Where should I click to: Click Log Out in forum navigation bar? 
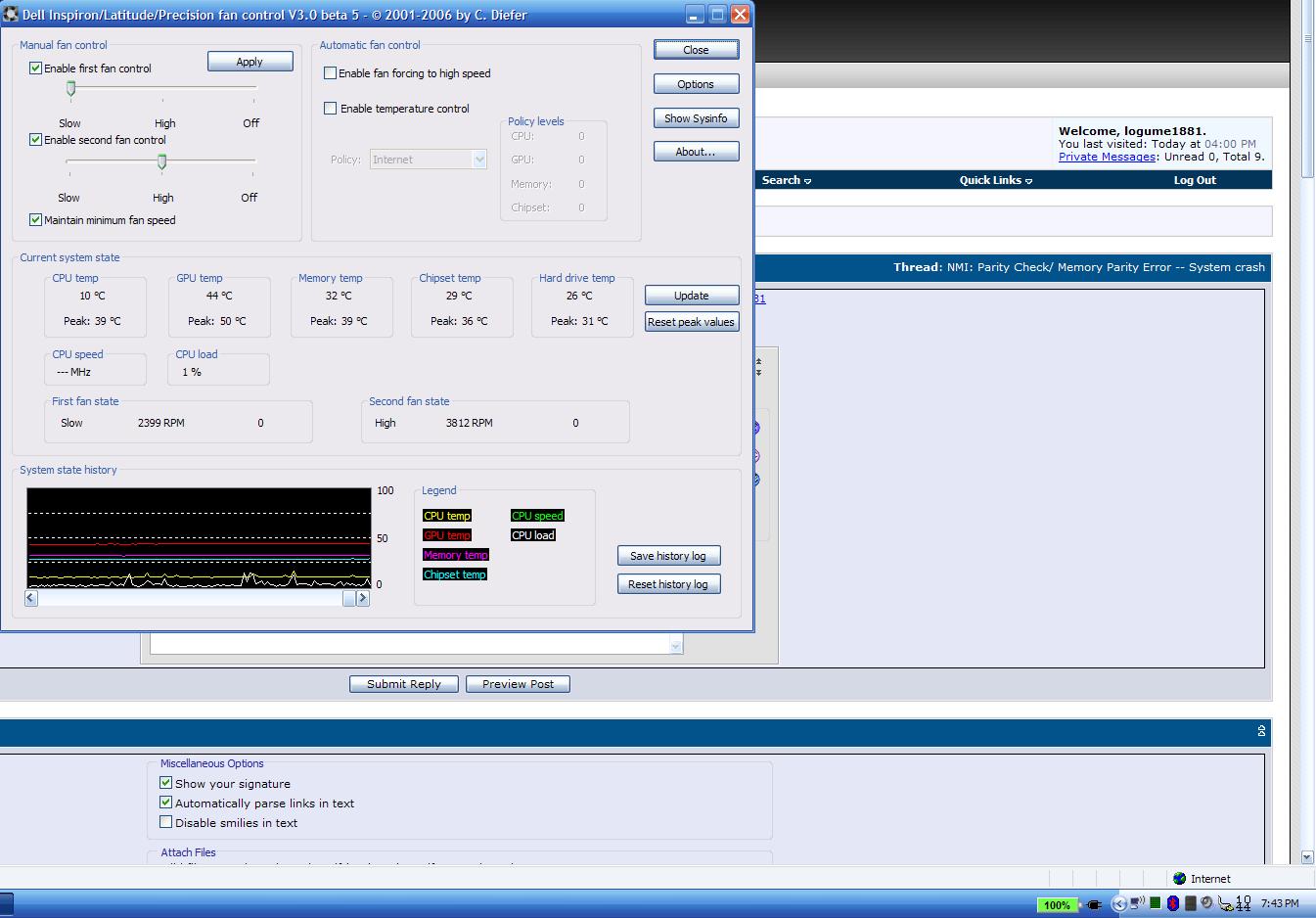click(1195, 180)
